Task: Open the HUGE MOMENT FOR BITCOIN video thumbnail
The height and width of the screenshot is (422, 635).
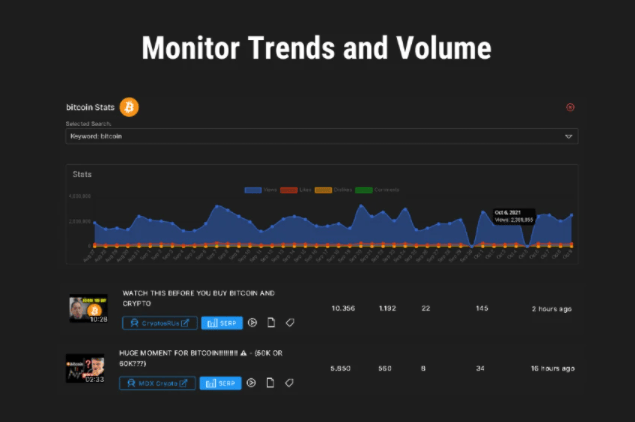Action: pyautogui.click(x=87, y=369)
